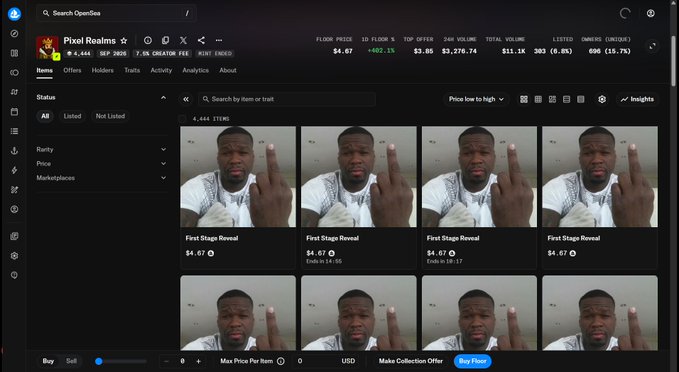Share the Pixel Realms collection
The height and width of the screenshot is (372, 679).
(x=201, y=40)
